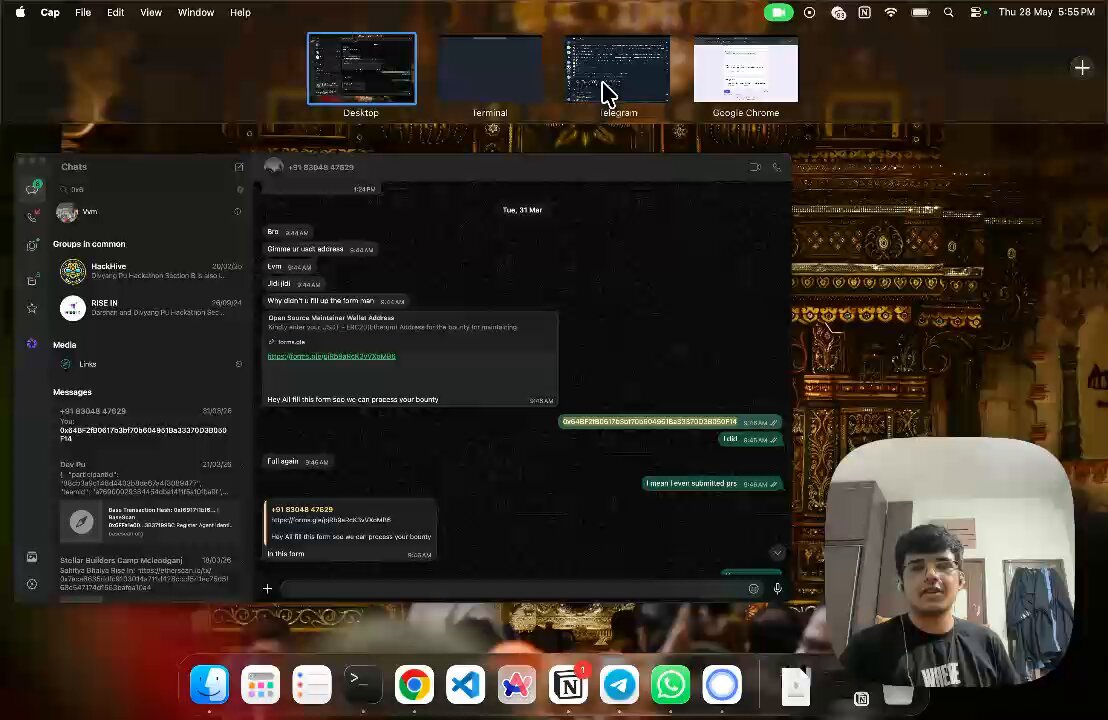
Task: Open Terminal from the Dock
Action: 363,684
